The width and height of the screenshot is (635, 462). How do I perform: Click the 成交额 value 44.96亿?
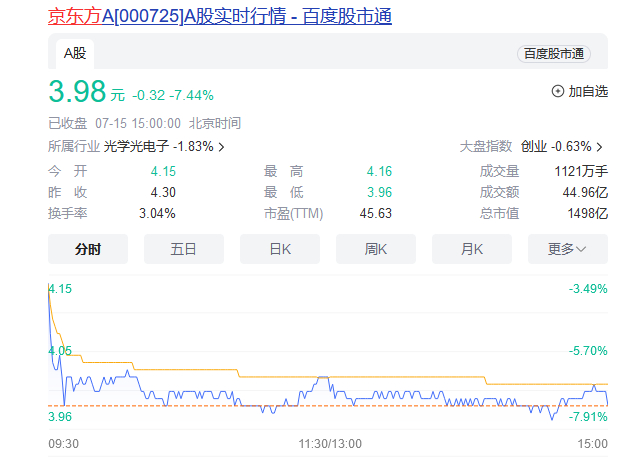585,192
